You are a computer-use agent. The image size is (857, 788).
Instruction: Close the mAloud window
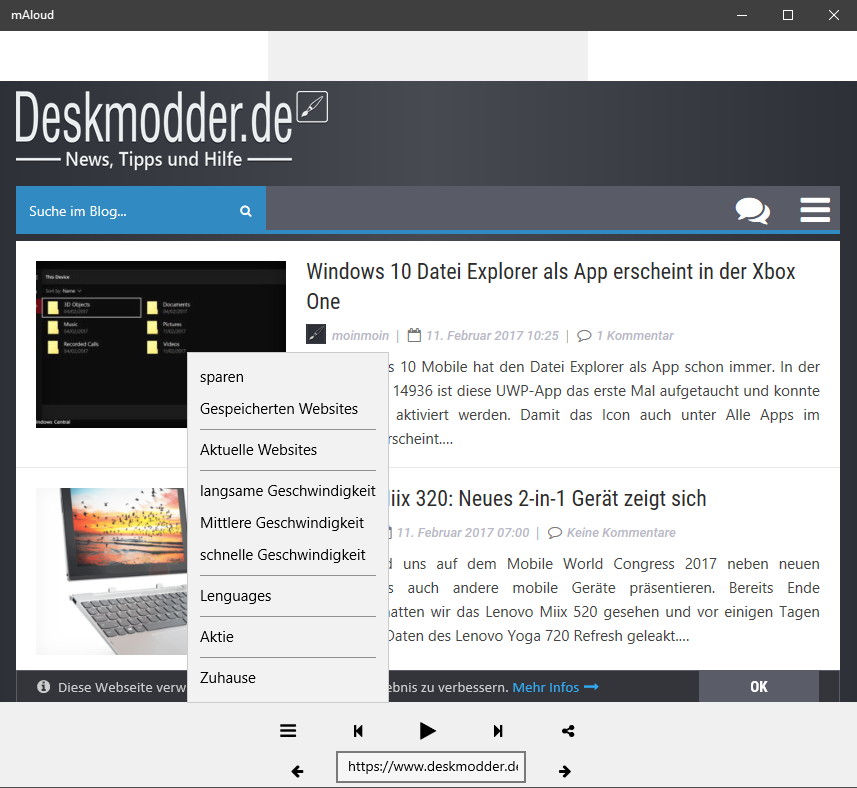tap(833, 15)
